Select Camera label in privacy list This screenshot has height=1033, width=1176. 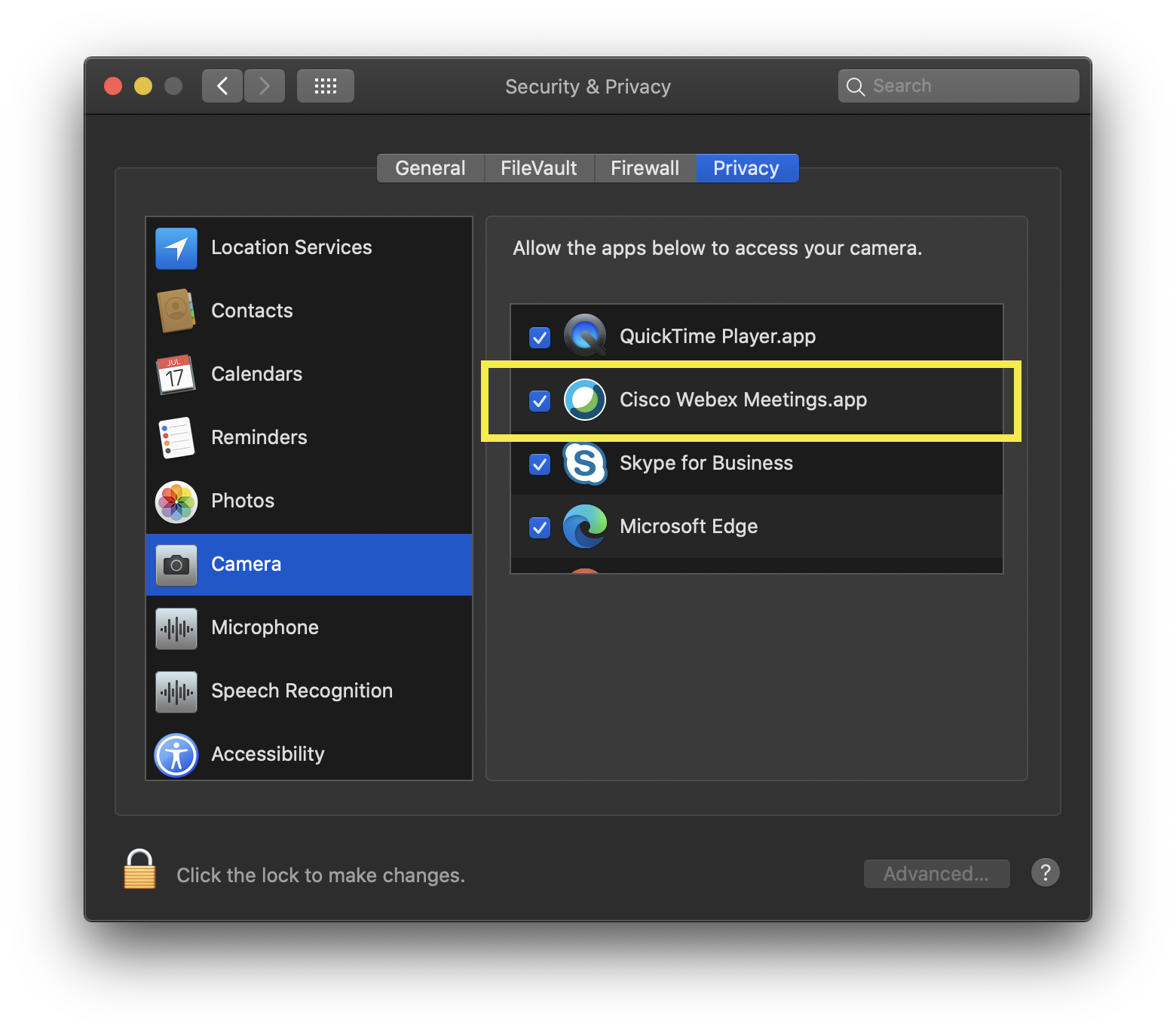click(x=247, y=564)
